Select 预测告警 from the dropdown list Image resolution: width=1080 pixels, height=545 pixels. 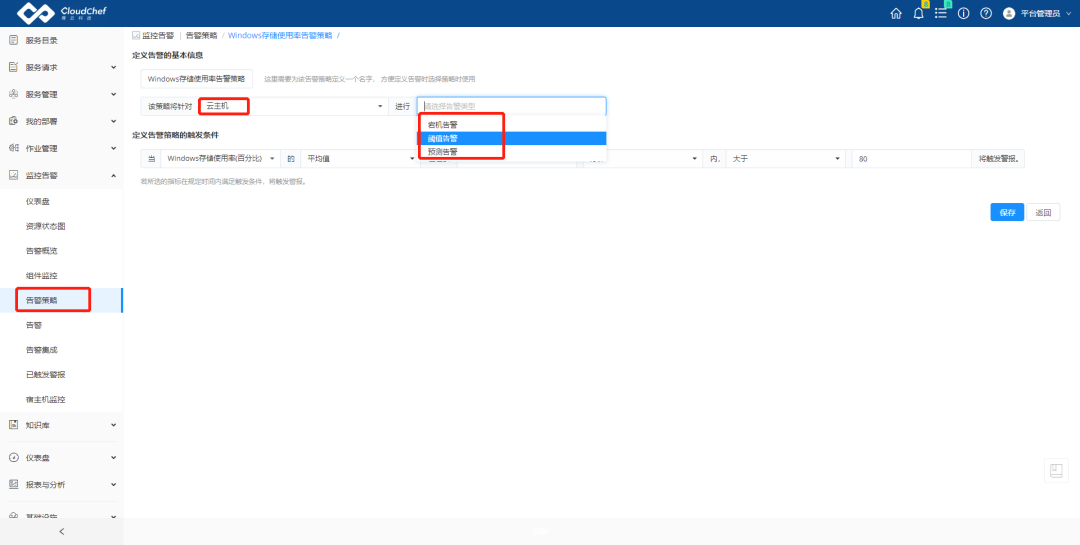[x=512, y=151]
